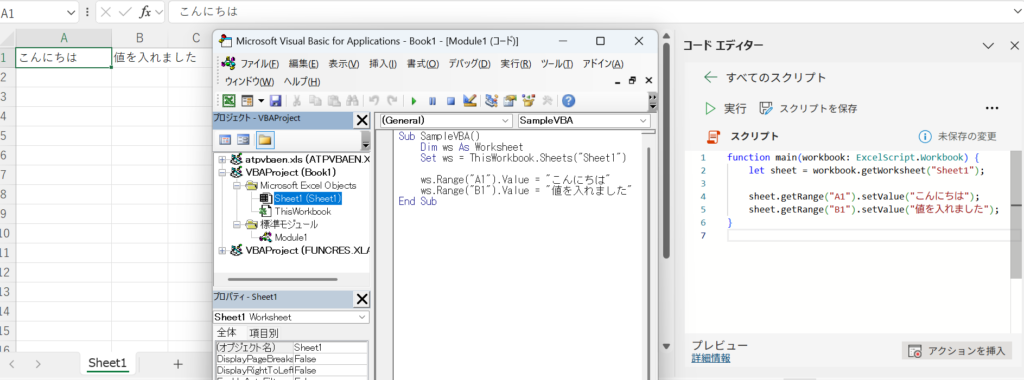The height and width of the screenshot is (380, 1024).
Task: Click the blue Help question mark icon
Action: coord(568,101)
